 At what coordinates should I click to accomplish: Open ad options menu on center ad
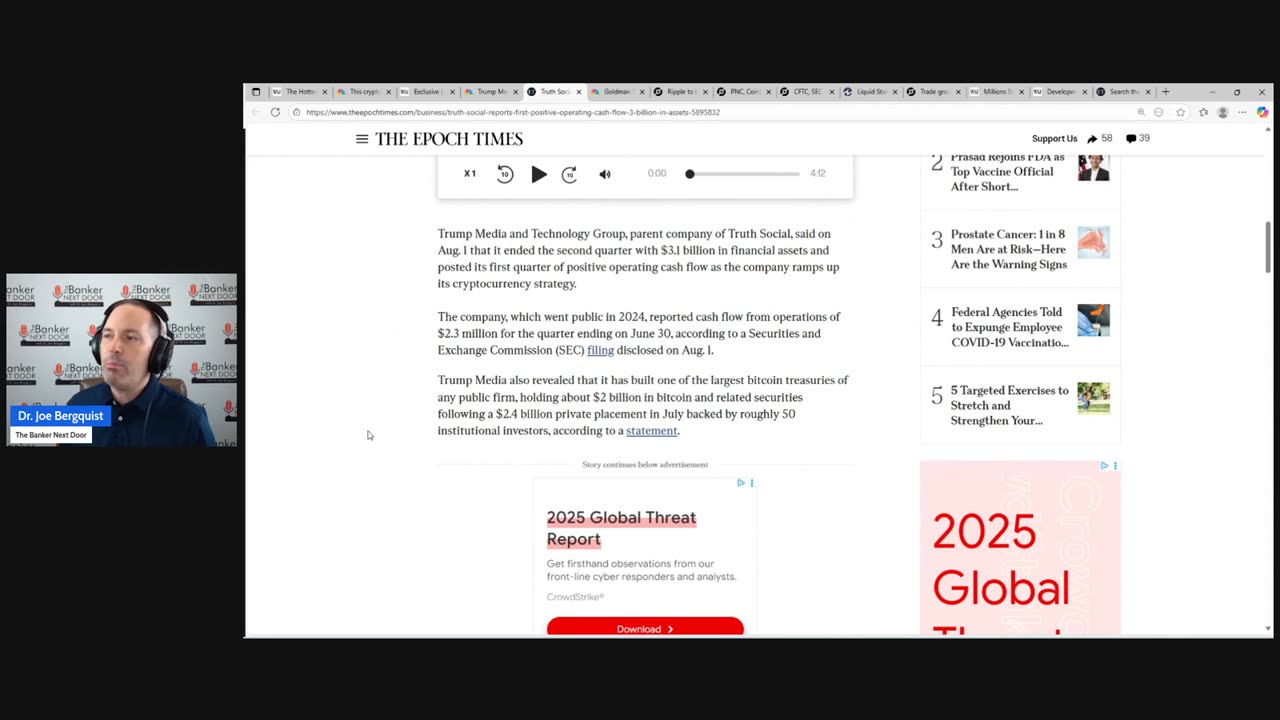pyautogui.click(x=752, y=483)
